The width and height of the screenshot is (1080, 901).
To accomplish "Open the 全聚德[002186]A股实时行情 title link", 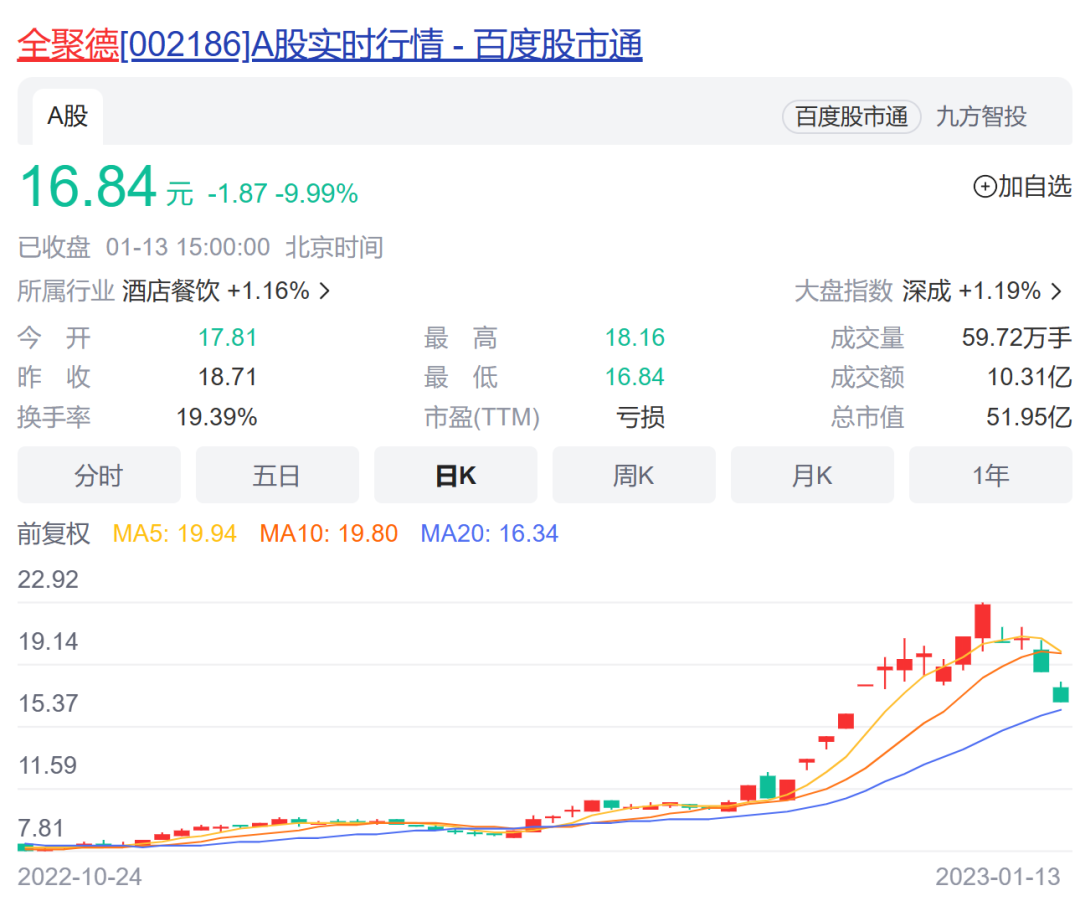I will pyautogui.click(x=329, y=44).
